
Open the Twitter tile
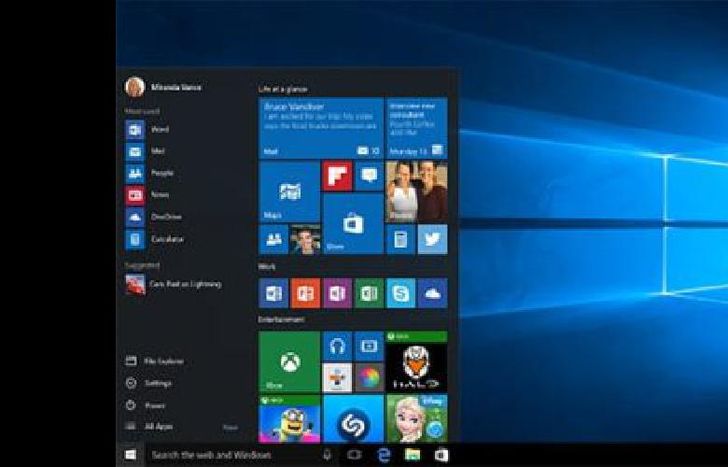point(433,240)
